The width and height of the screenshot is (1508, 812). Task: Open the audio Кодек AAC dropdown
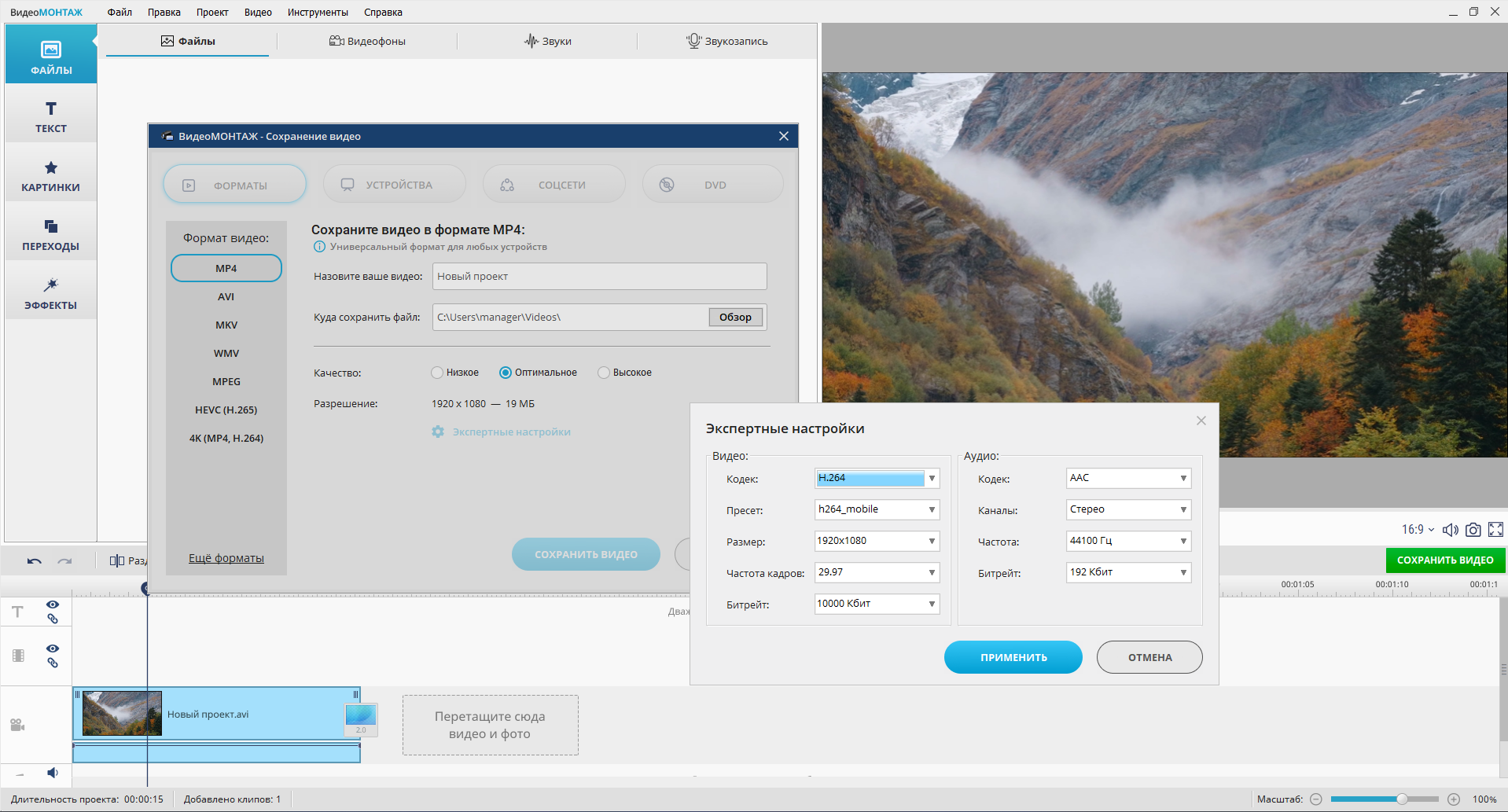pyautogui.click(x=1129, y=478)
